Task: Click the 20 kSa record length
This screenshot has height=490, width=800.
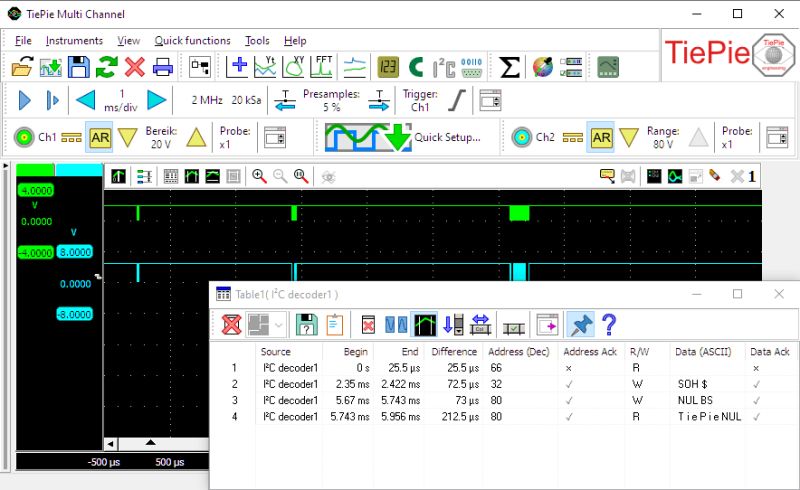Action: tap(246, 100)
